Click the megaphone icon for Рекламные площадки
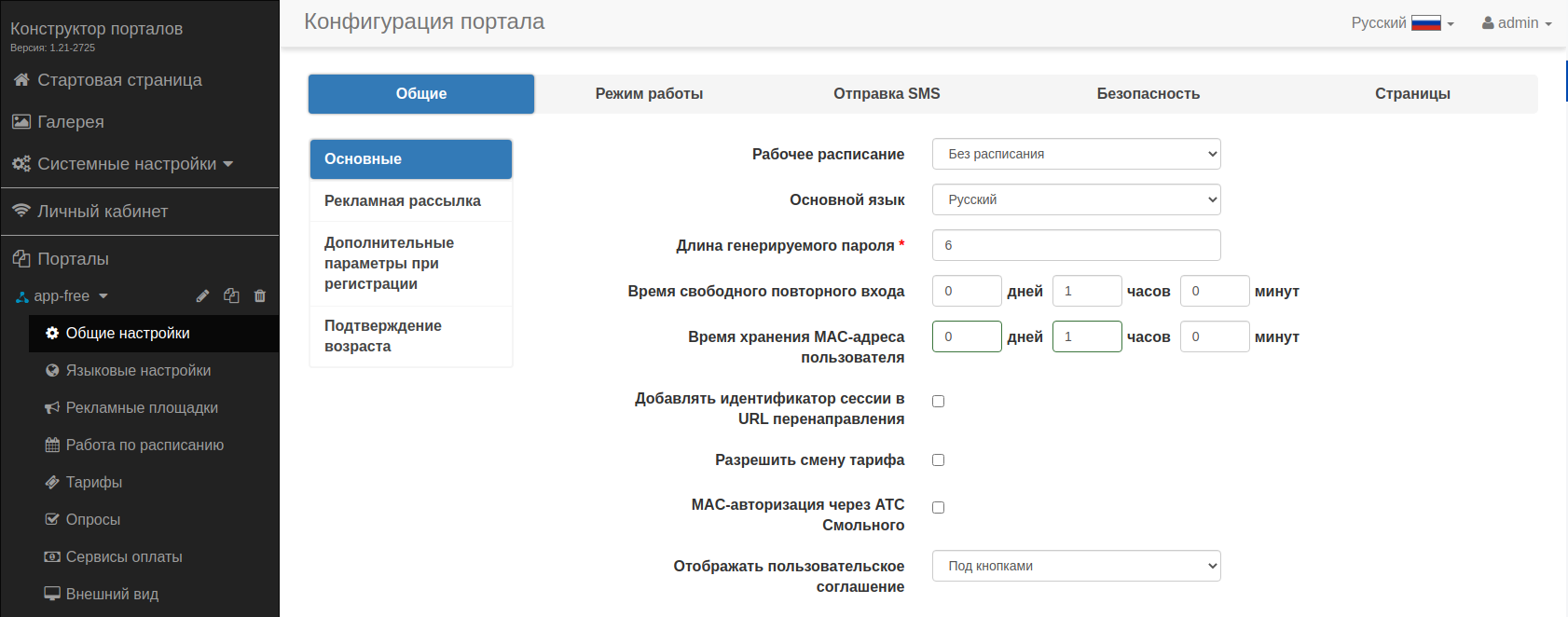The width and height of the screenshot is (1568, 617). pos(52,408)
